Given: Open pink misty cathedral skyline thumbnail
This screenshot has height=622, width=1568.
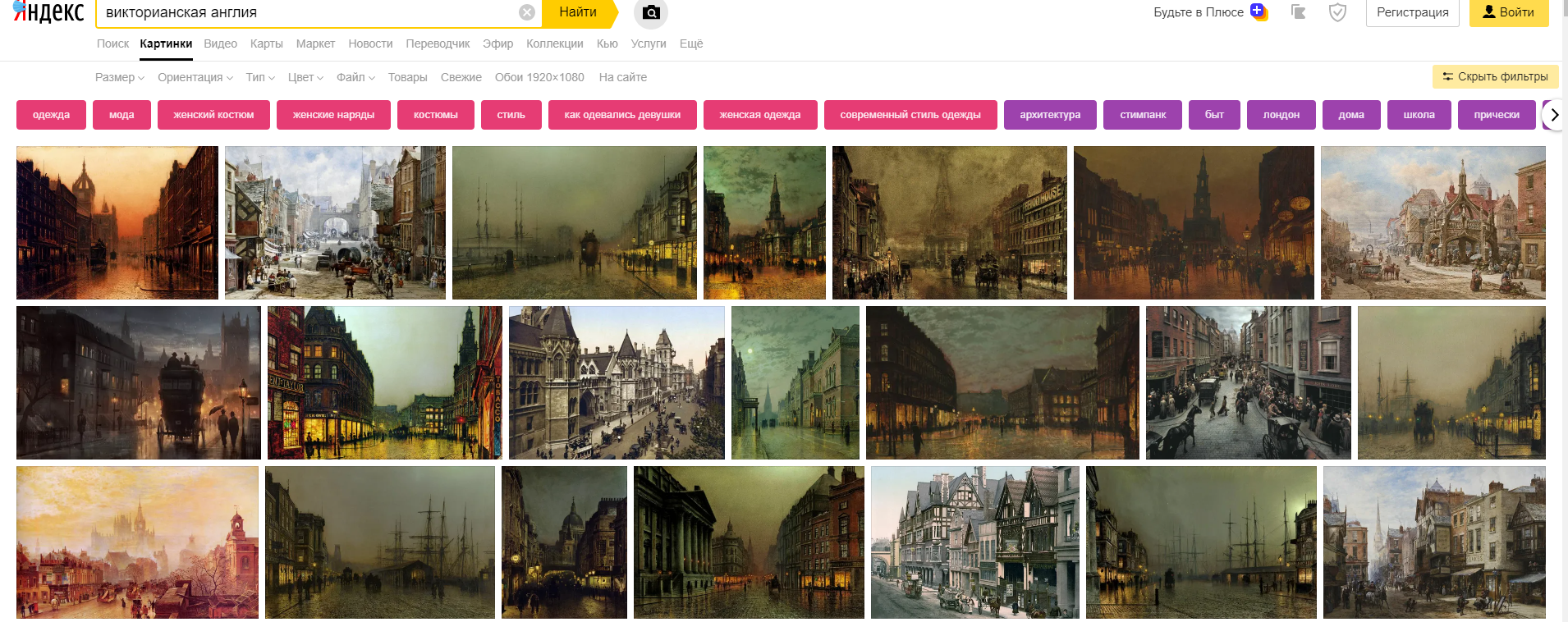Looking at the screenshot, I should [137, 542].
